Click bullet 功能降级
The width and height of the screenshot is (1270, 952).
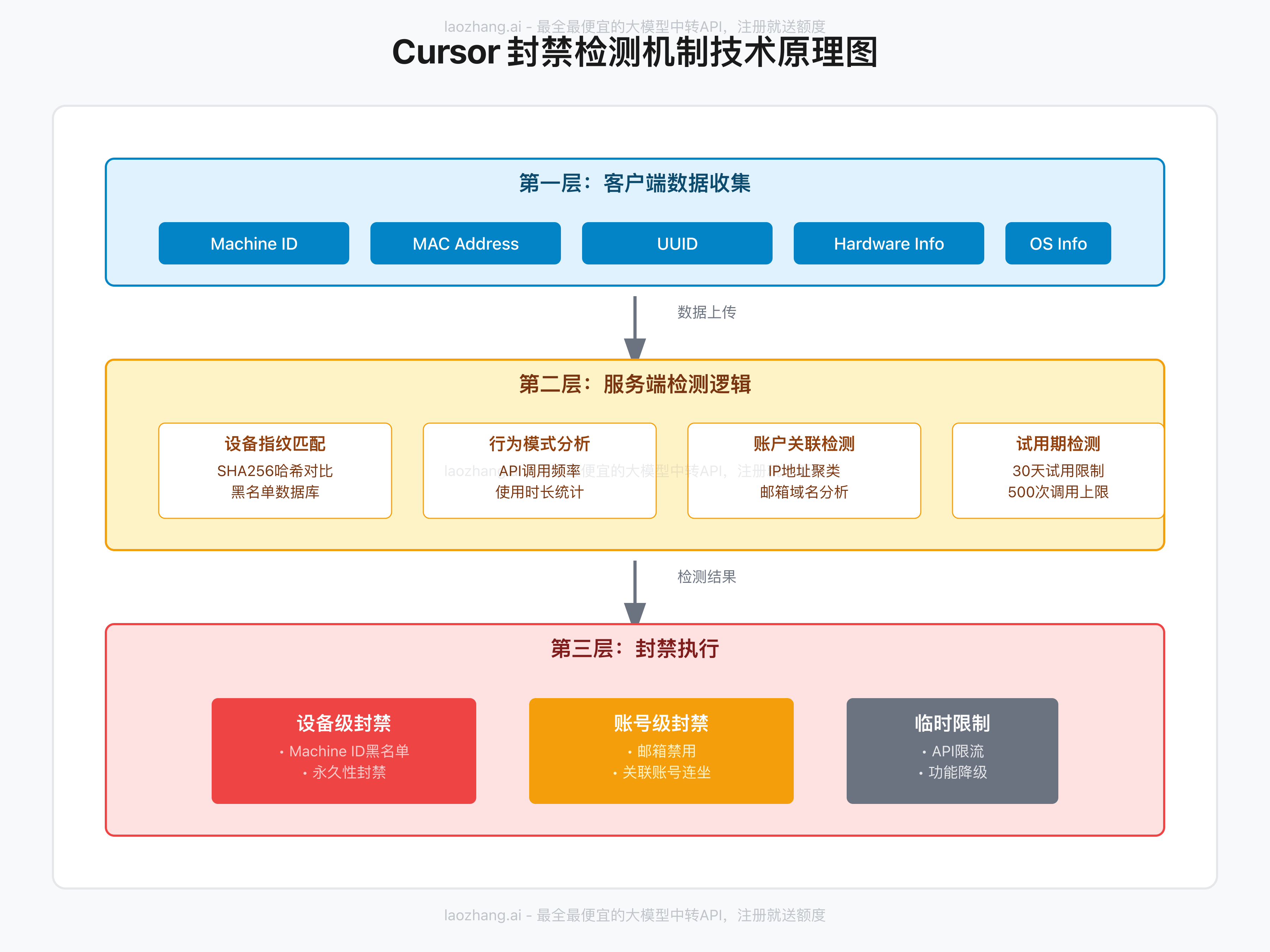(x=953, y=773)
